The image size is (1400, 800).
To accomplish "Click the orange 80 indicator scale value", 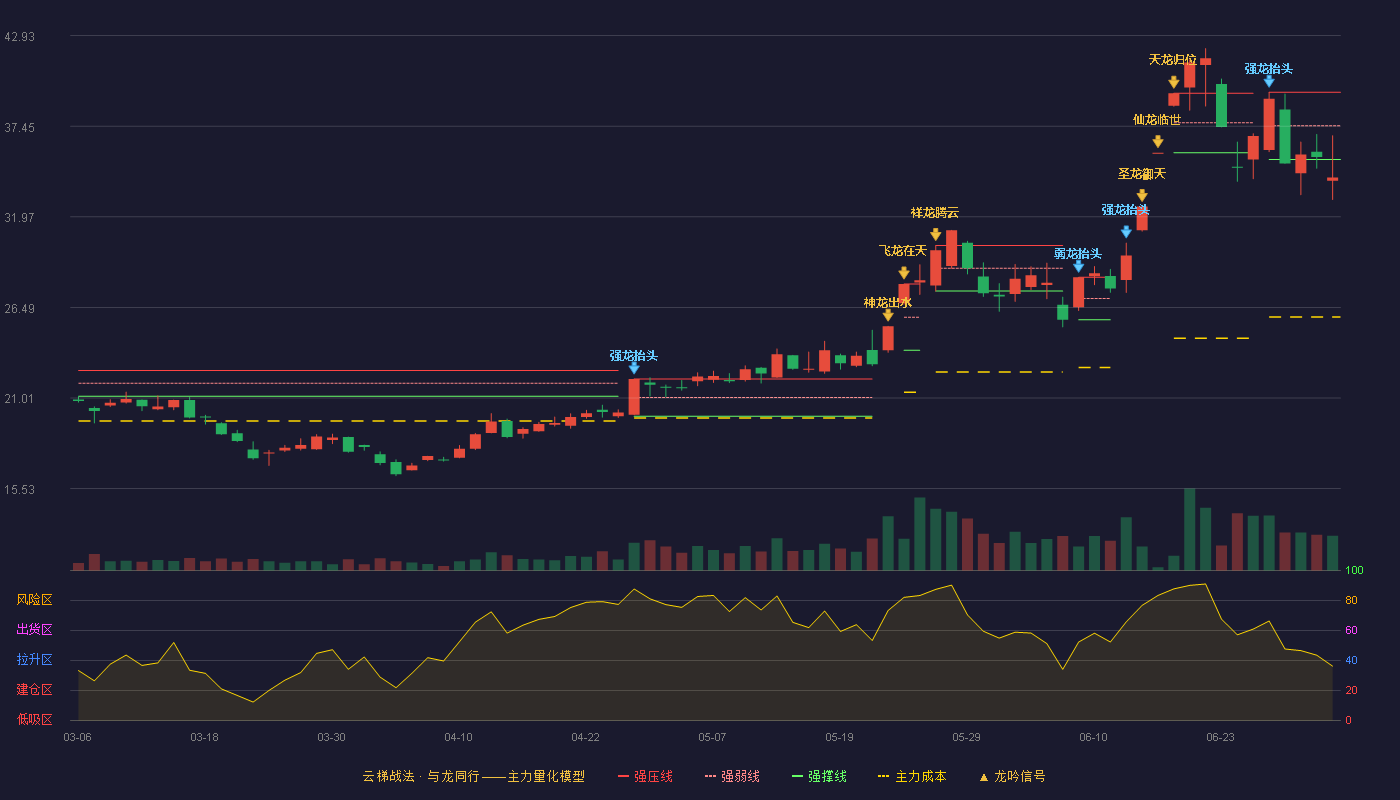I will 1351,600.
